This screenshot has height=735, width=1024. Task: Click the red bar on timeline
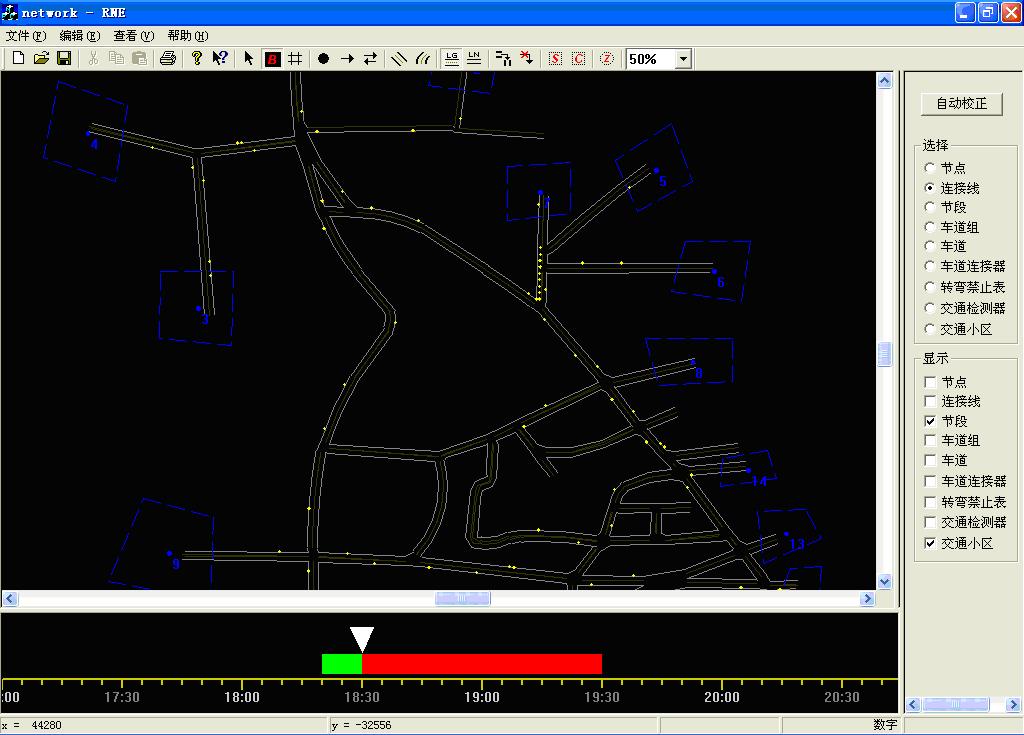(x=481, y=664)
